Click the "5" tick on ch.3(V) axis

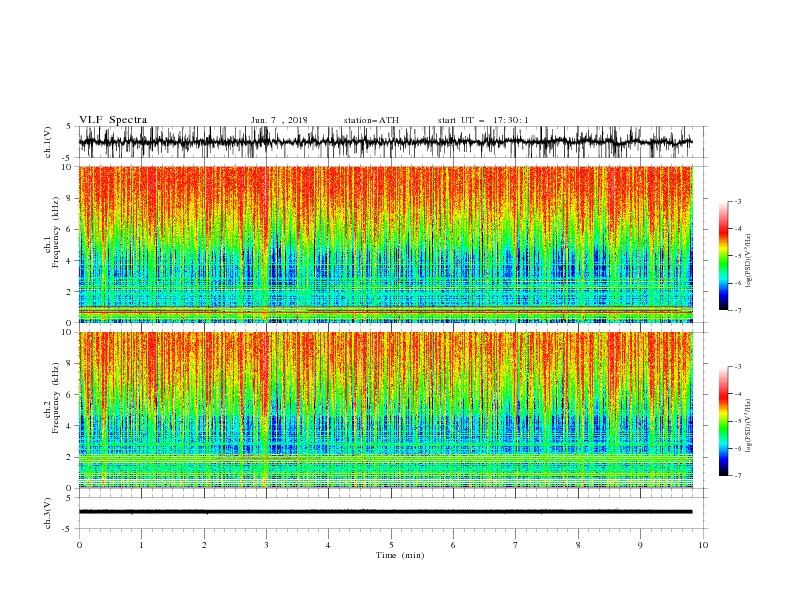(69, 497)
